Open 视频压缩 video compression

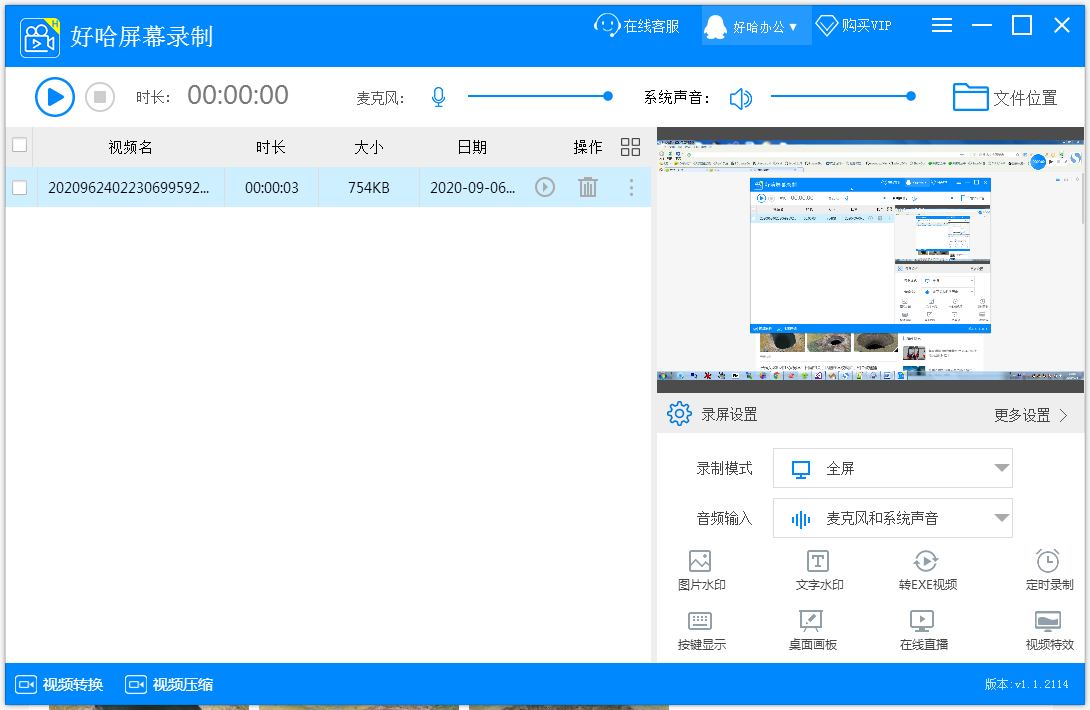pyautogui.click(x=169, y=684)
